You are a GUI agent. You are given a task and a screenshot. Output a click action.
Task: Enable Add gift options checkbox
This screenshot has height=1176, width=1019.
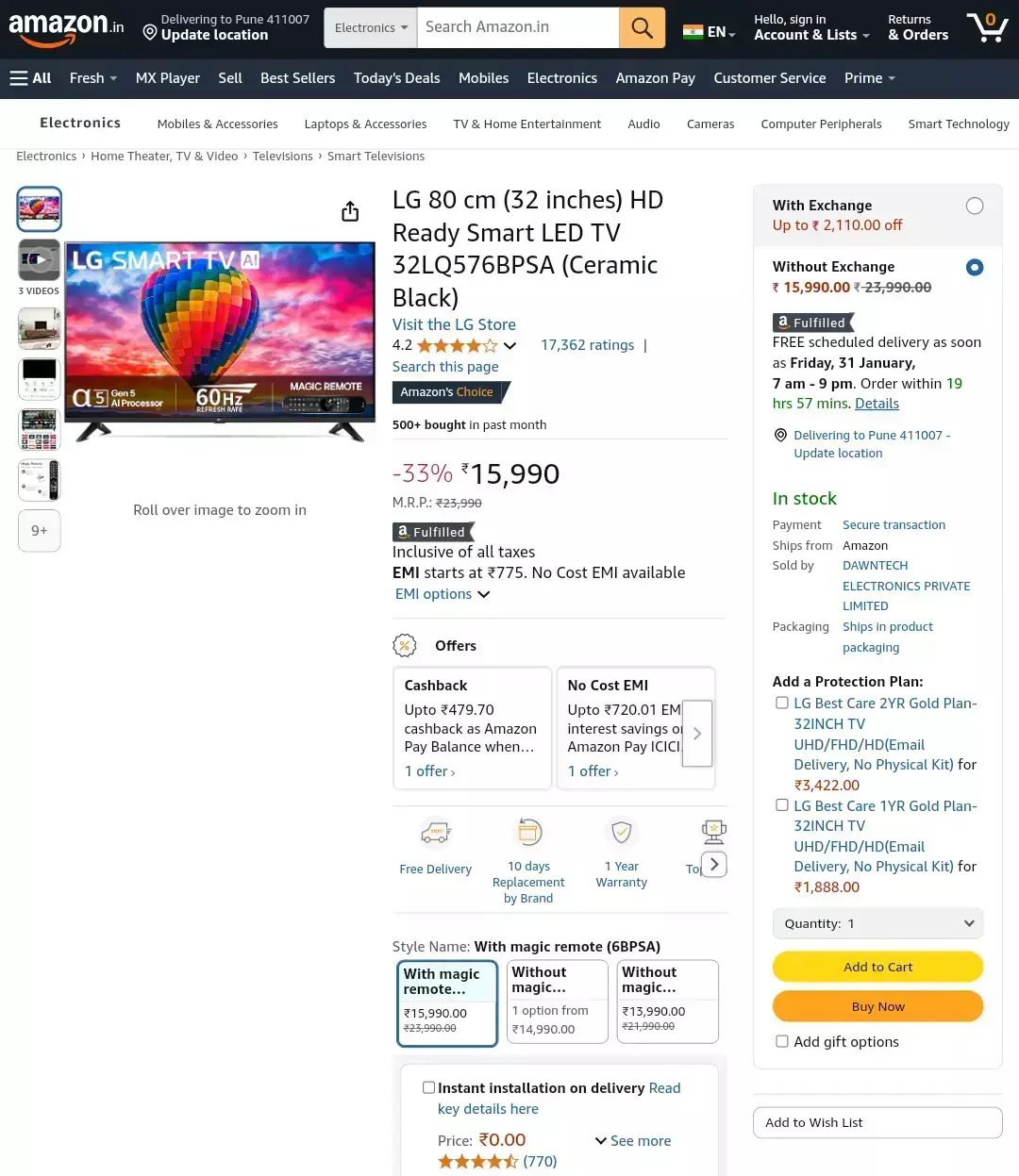(781, 1041)
